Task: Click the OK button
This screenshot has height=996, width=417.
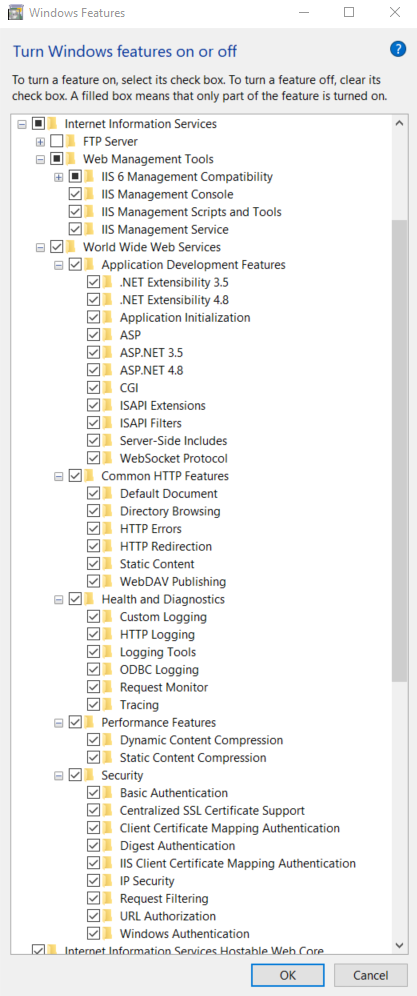Action: coord(287,975)
